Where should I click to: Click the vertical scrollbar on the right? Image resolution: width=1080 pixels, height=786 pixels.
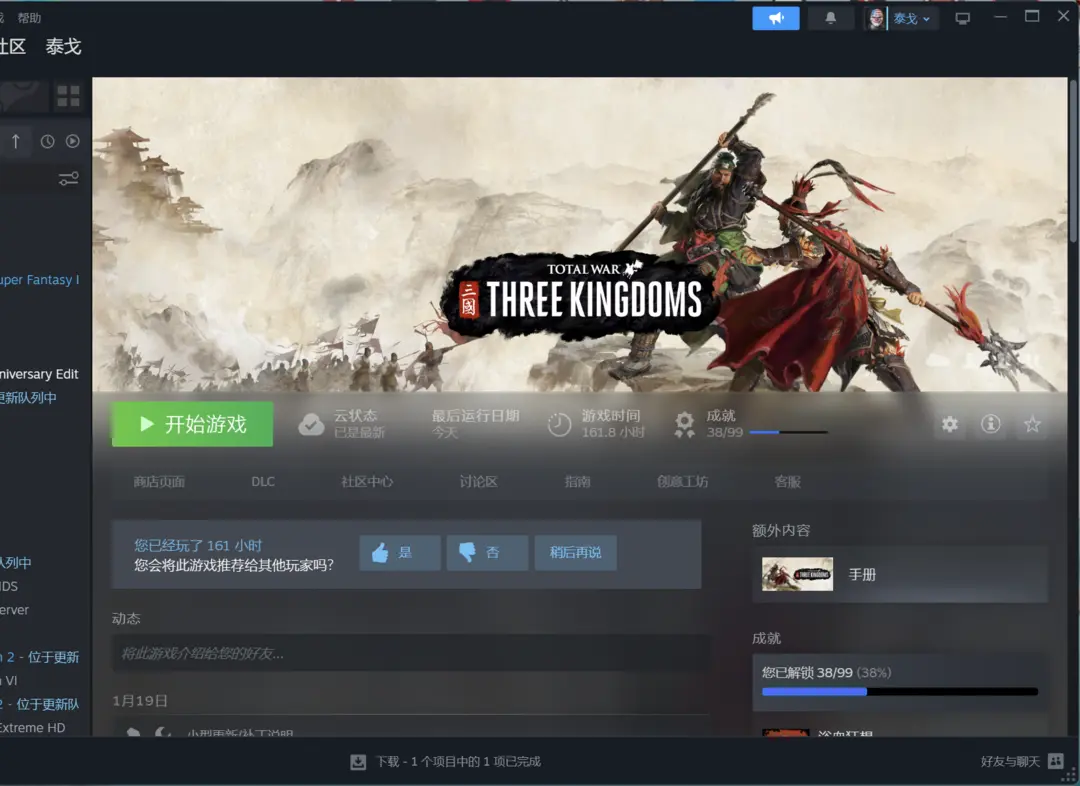tap(1072, 161)
